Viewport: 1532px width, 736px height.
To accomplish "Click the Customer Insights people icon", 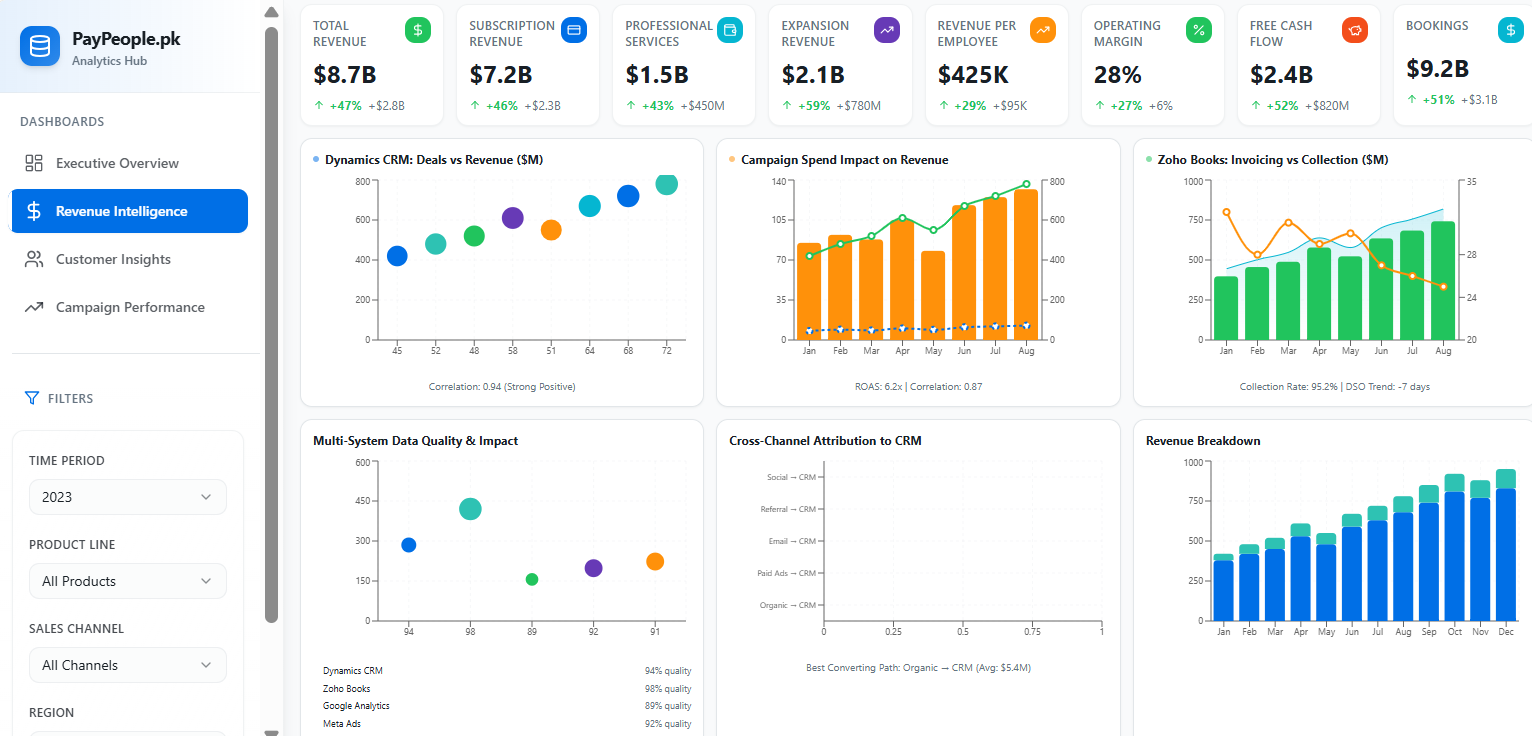I will pos(34,259).
